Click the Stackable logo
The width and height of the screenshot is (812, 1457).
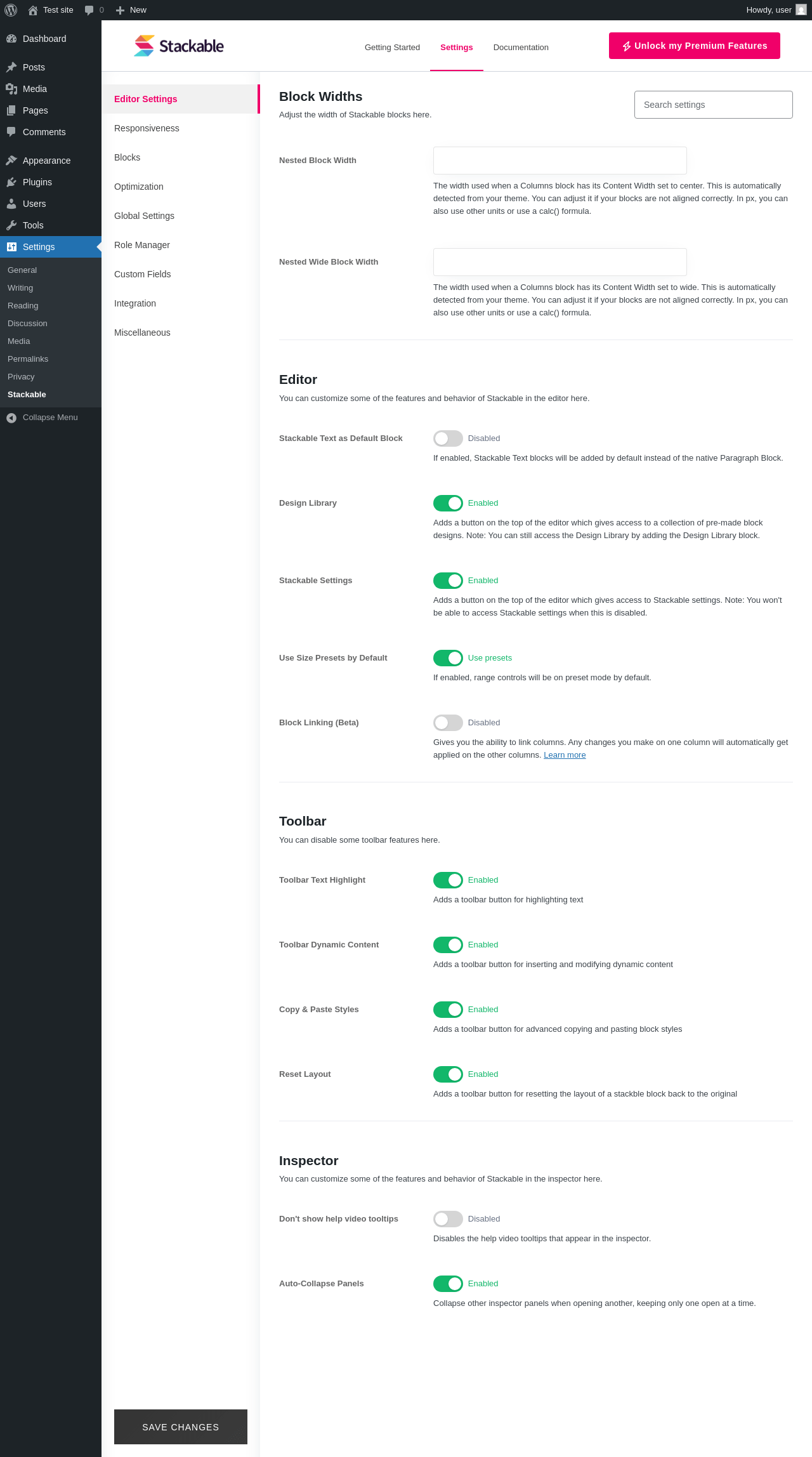point(179,46)
